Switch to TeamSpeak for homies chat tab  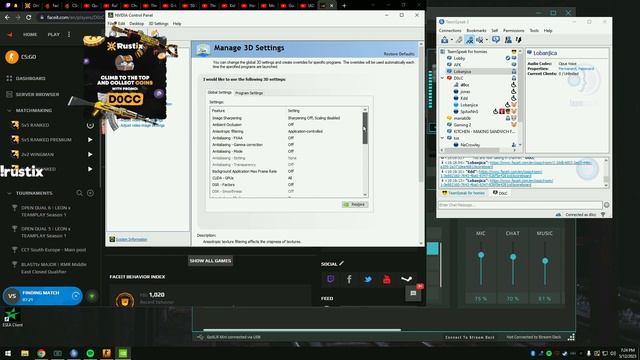click(x=463, y=193)
